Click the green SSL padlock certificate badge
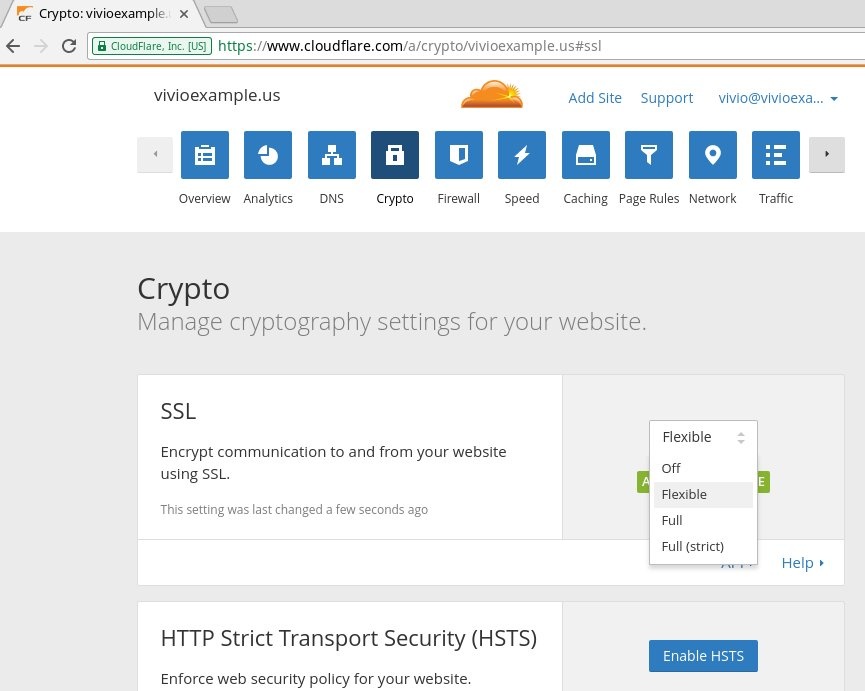 pyautogui.click(x=152, y=46)
